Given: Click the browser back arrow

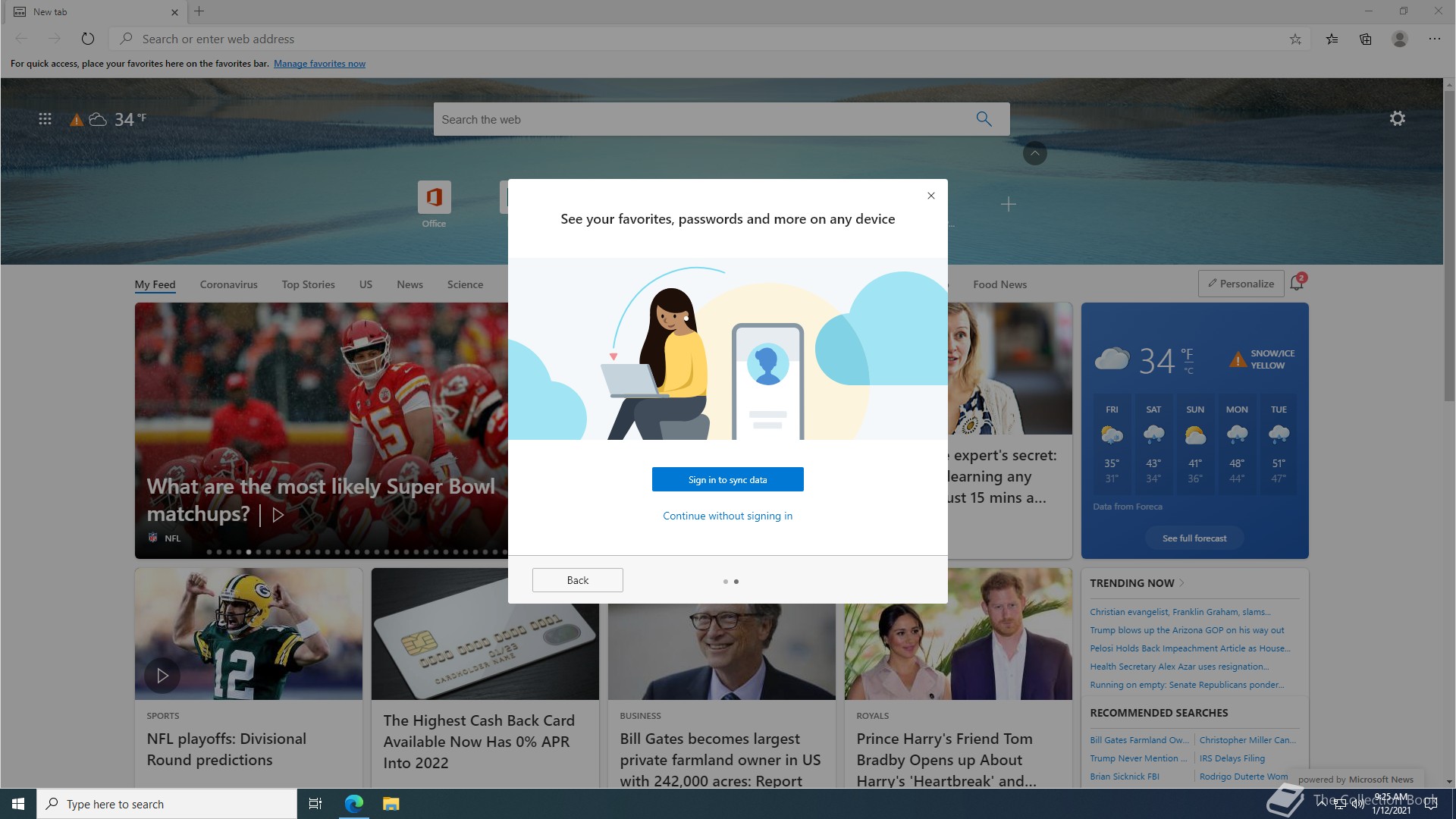Looking at the screenshot, I should point(21,39).
